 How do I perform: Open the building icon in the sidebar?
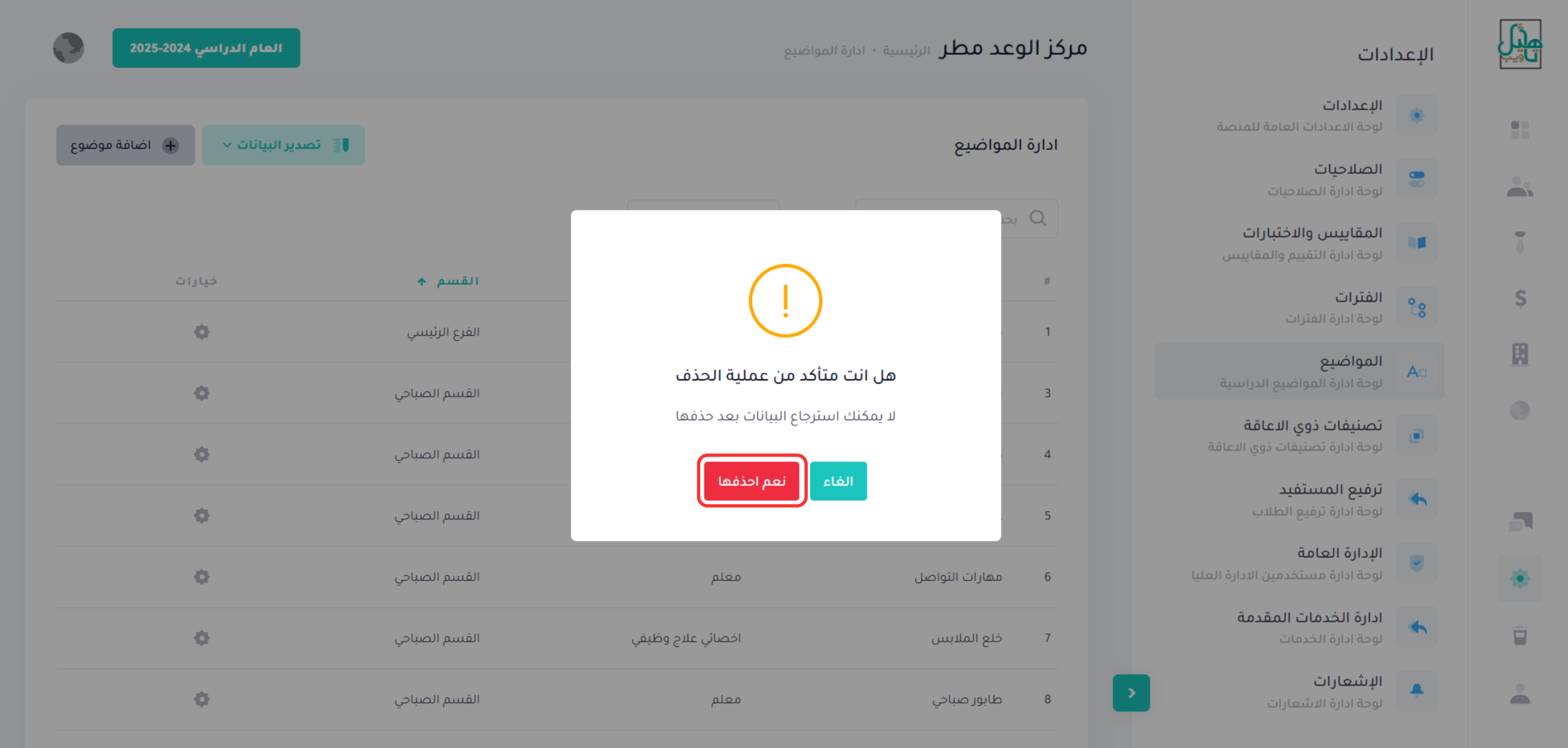(x=1520, y=354)
